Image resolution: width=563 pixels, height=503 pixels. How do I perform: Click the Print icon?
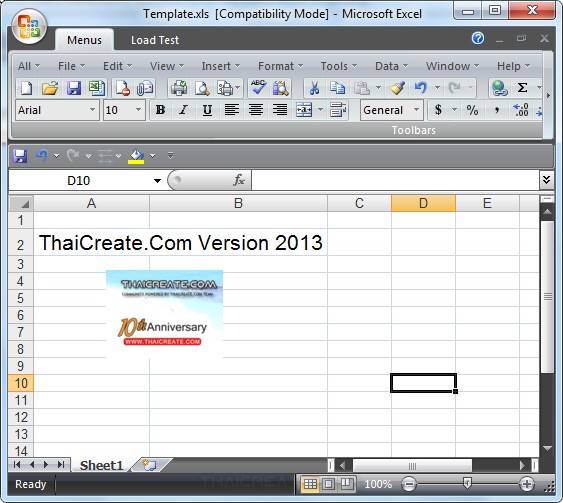coord(179,88)
